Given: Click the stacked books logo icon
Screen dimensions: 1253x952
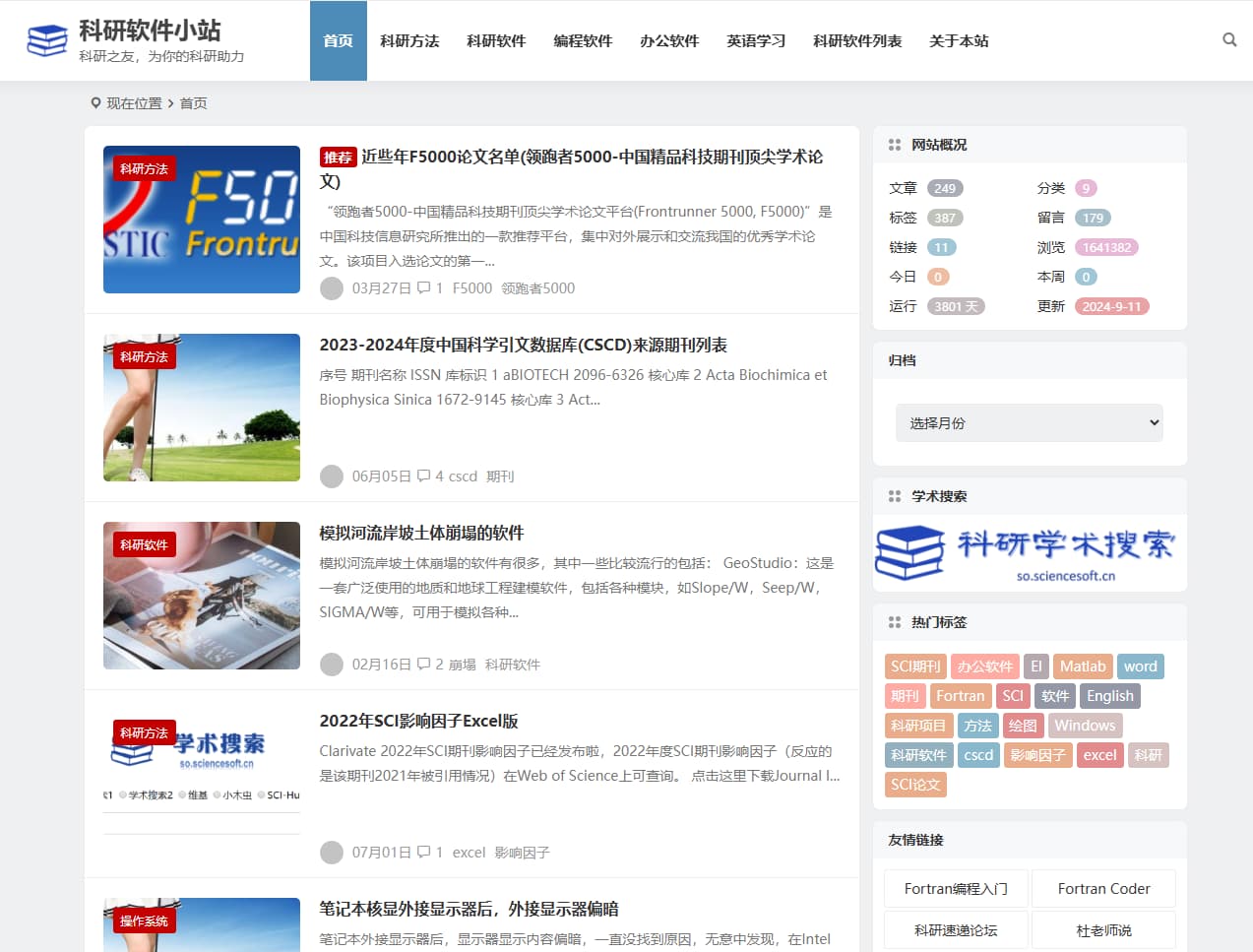Looking at the screenshot, I should point(45,40).
